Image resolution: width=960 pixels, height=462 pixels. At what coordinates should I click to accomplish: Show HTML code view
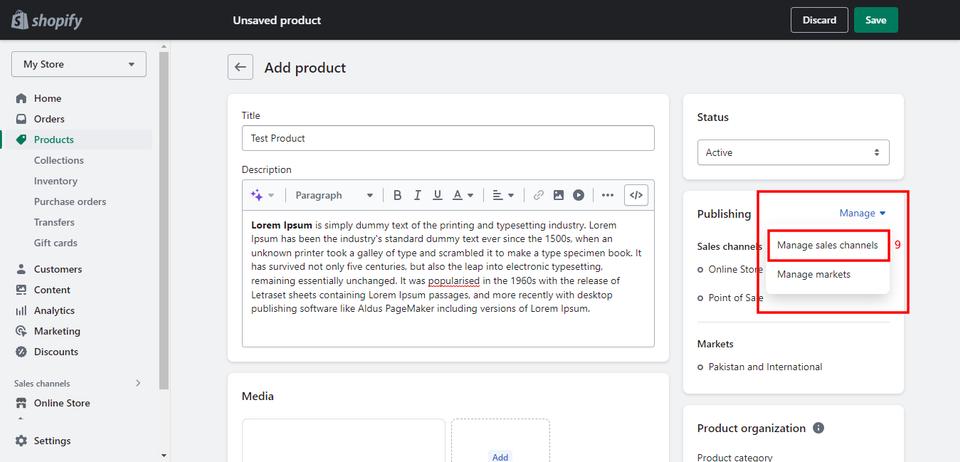pos(636,195)
